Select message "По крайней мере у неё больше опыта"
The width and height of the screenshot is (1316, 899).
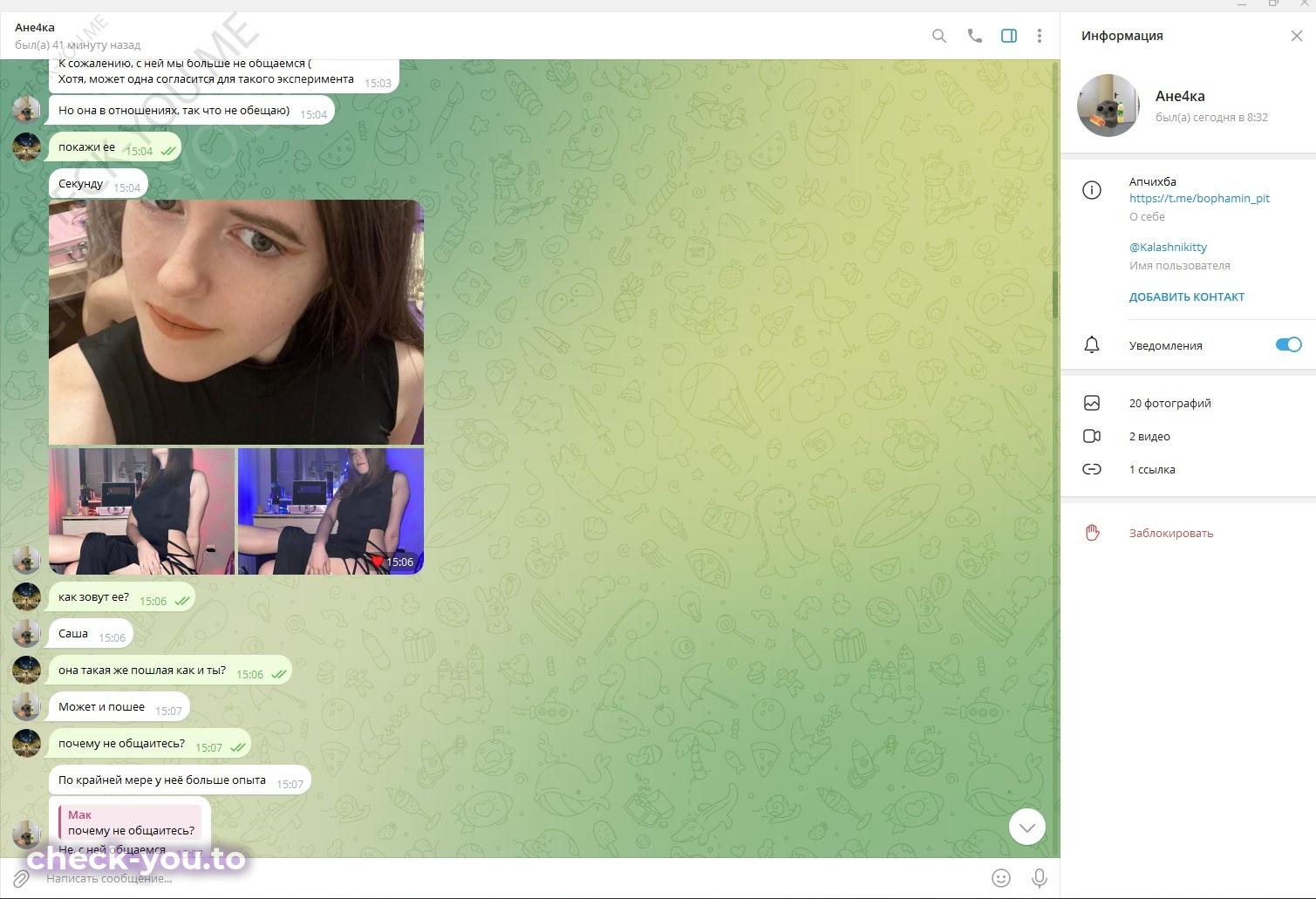180,780
